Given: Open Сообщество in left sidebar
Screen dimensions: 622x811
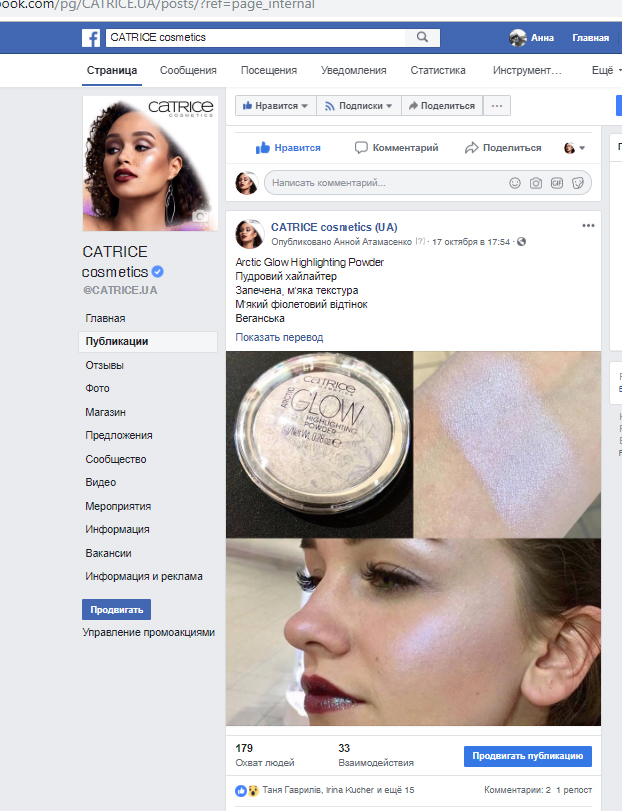Looking at the screenshot, I should (116, 459).
